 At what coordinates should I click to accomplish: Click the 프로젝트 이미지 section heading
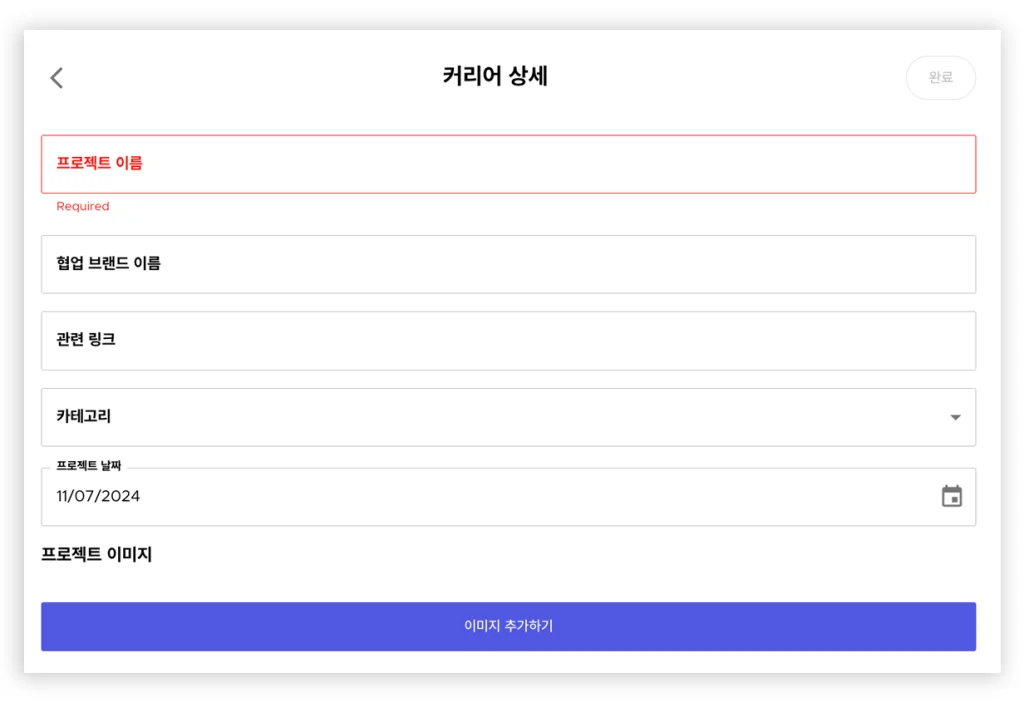pyautogui.click(x=96, y=554)
